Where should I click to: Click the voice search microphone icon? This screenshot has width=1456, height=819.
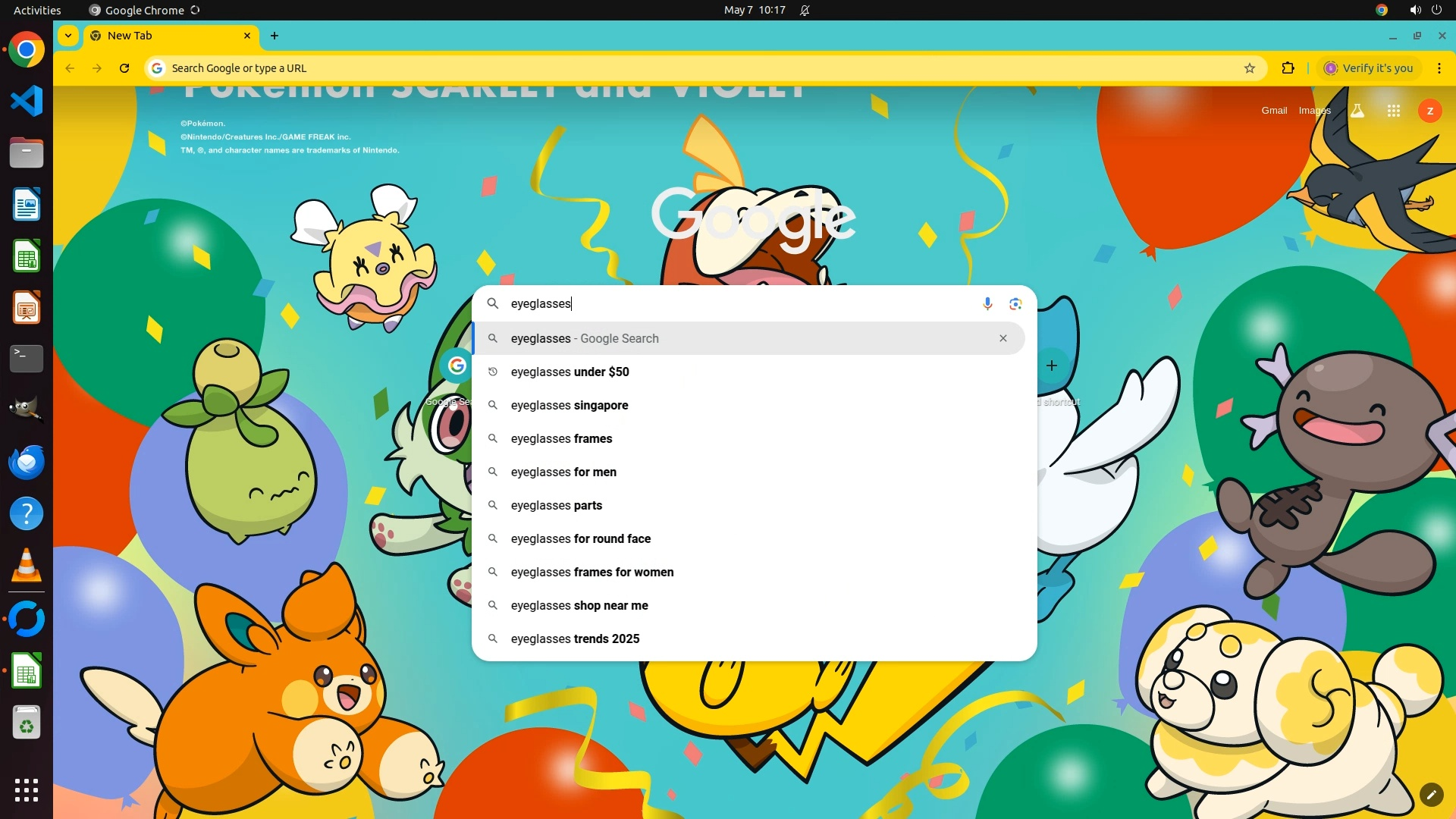987,304
